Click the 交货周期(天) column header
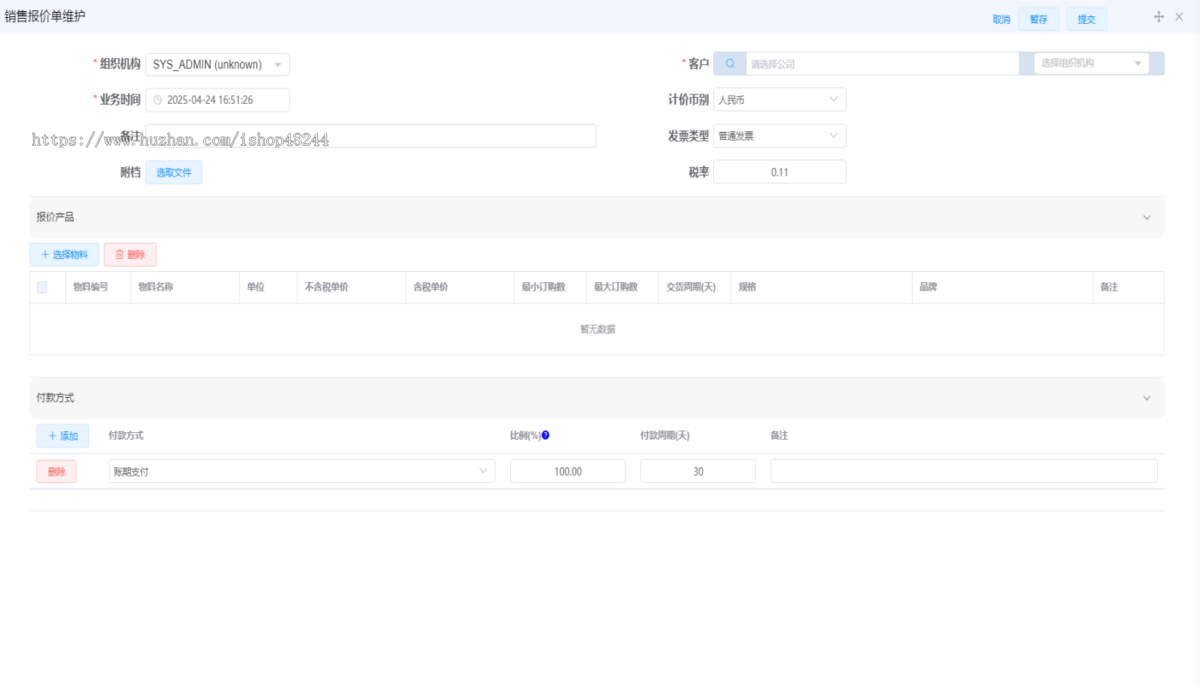Image resolution: width=1200 pixels, height=686 pixels. pyautogui.click(x=691, y=287)
